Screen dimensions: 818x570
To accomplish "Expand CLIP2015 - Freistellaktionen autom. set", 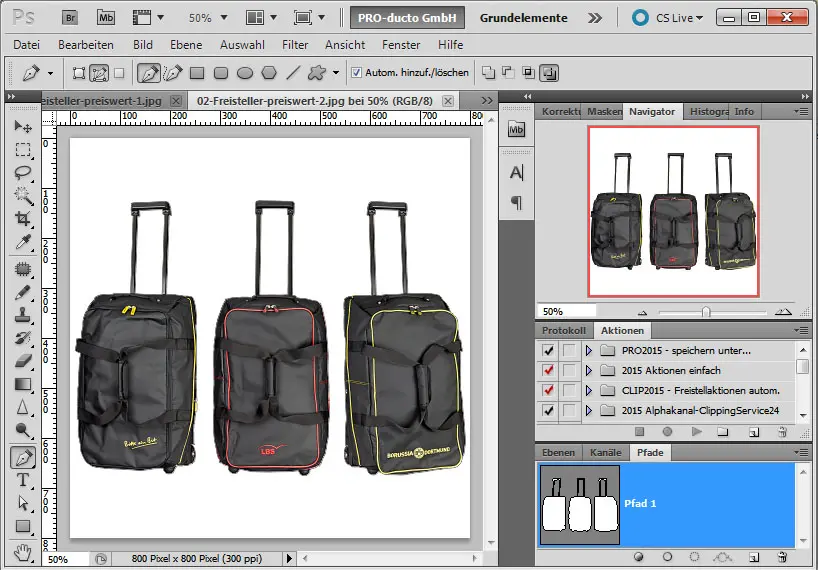I will coord(589,390).
